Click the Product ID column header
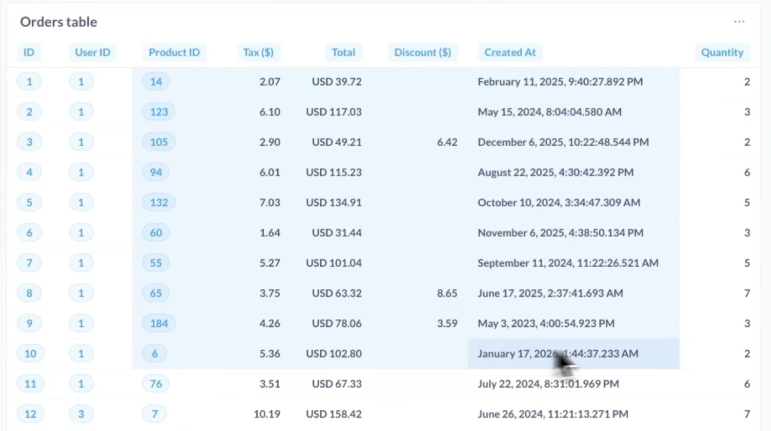Screen dimensions: 771x431 click(174, 52)
